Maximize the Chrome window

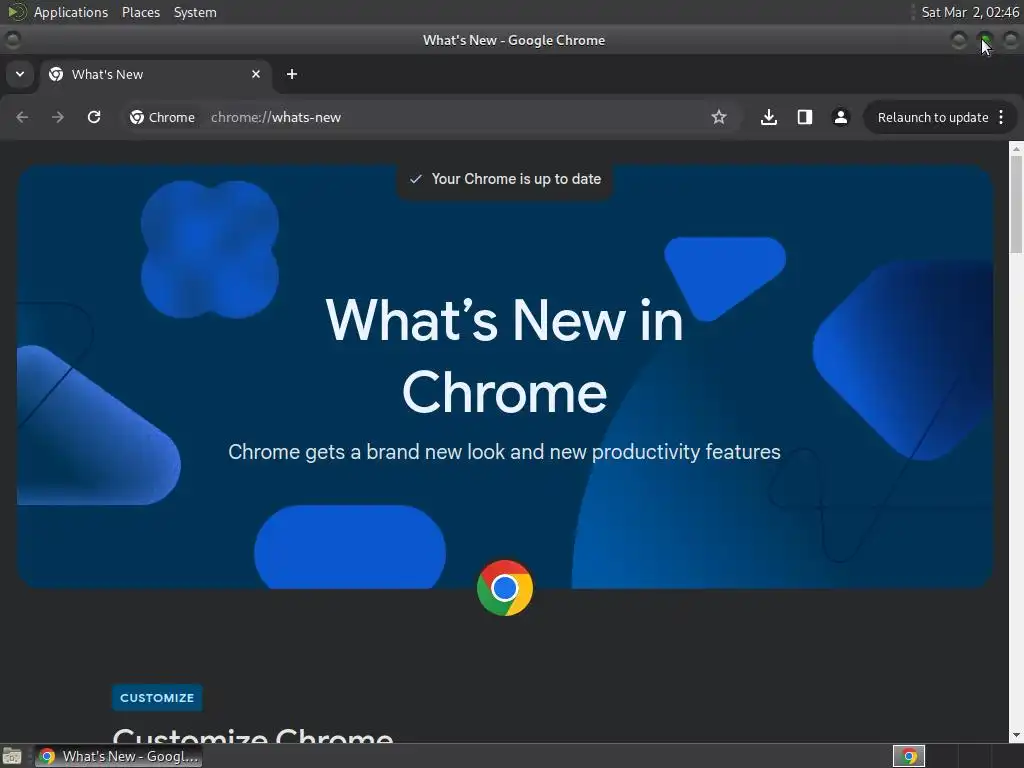(x=985, y=40)
